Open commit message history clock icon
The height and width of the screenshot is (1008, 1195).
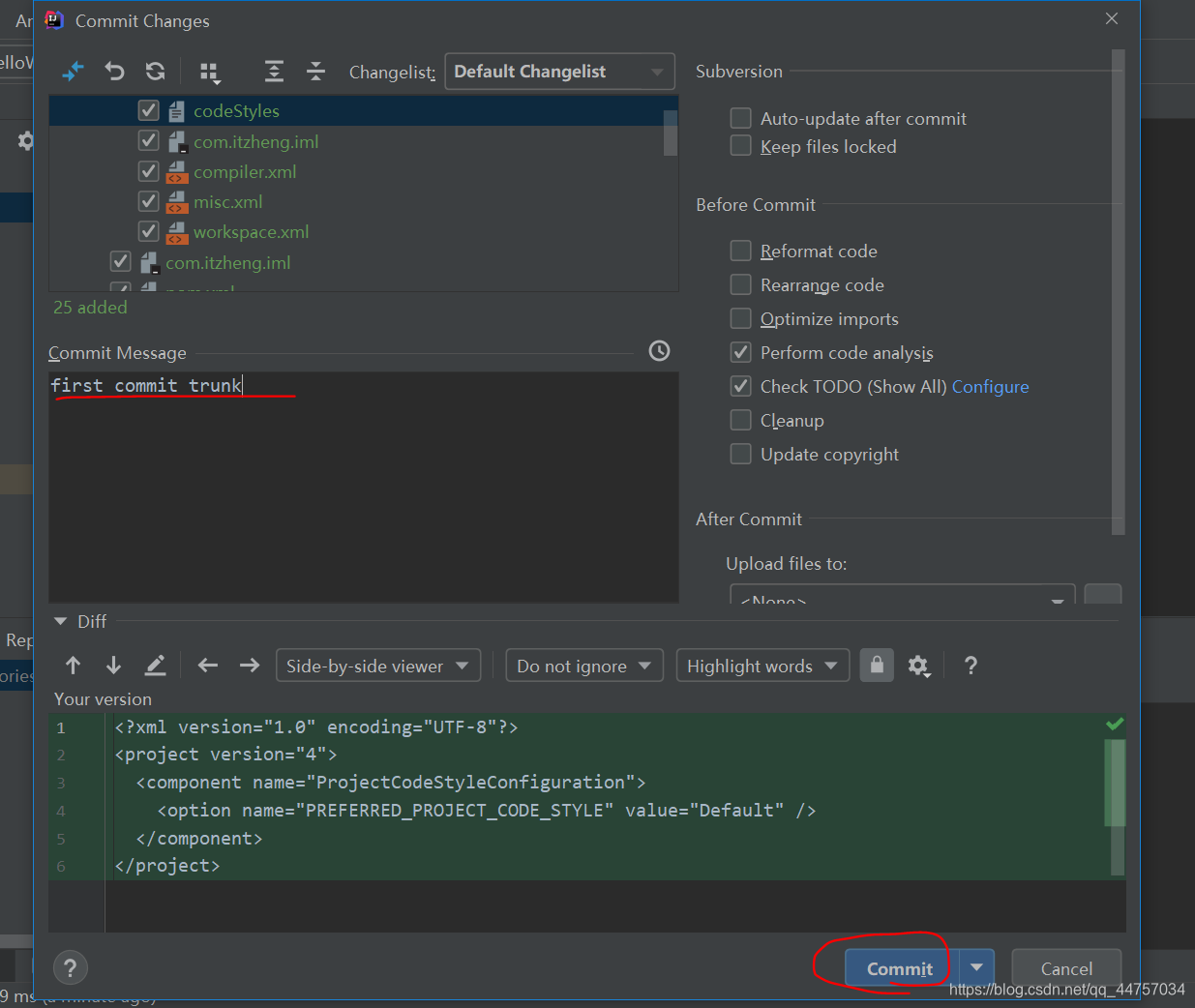coord(659,351)
